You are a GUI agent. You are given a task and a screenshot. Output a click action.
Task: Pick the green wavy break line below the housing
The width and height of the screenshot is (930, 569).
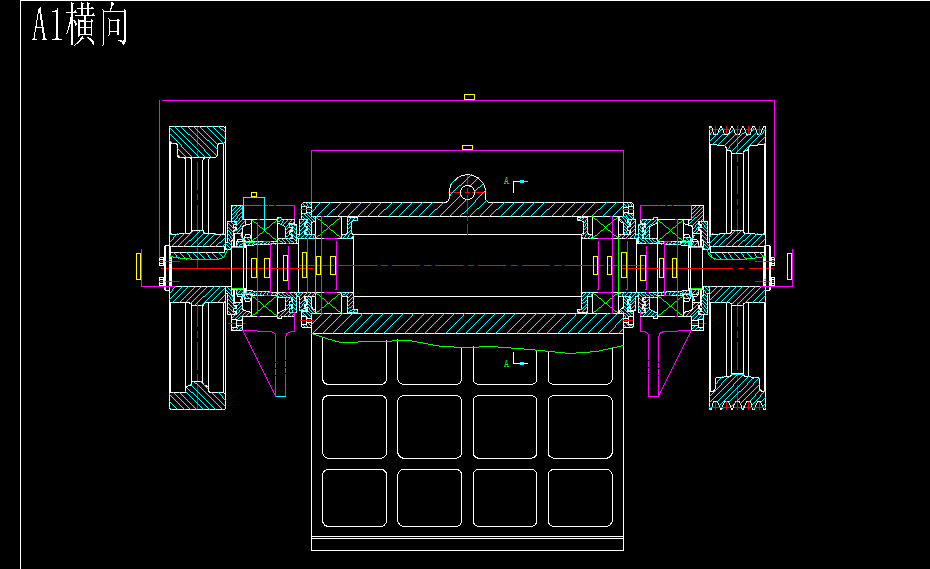467,344
